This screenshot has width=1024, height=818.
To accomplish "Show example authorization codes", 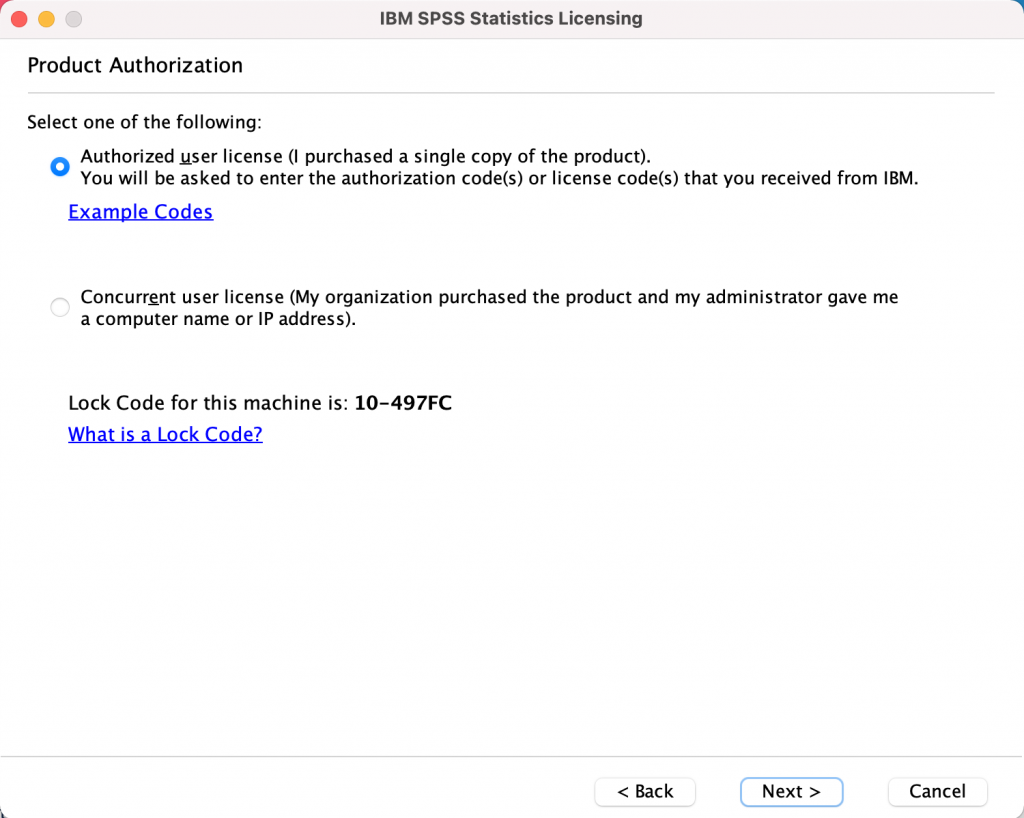I will 140,212.
